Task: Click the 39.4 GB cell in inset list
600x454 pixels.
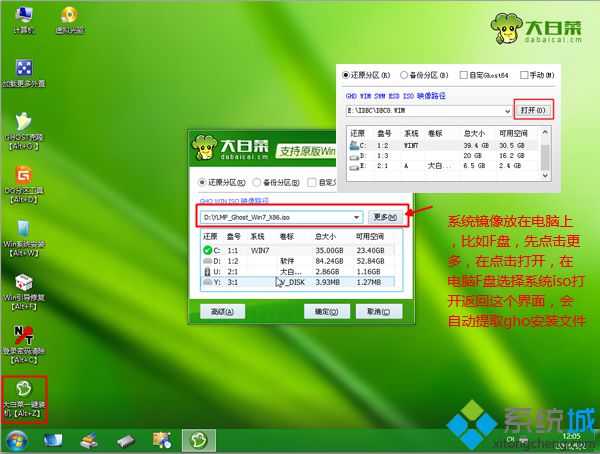Action: [x=476, y=145]
